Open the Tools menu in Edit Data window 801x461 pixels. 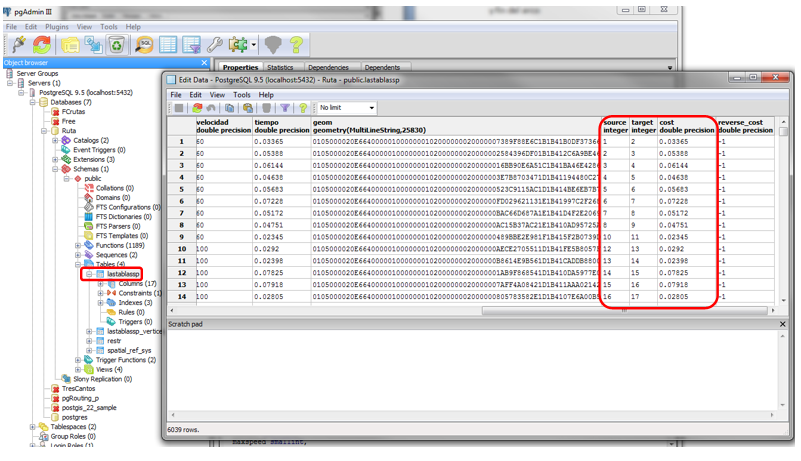(242, 95)
